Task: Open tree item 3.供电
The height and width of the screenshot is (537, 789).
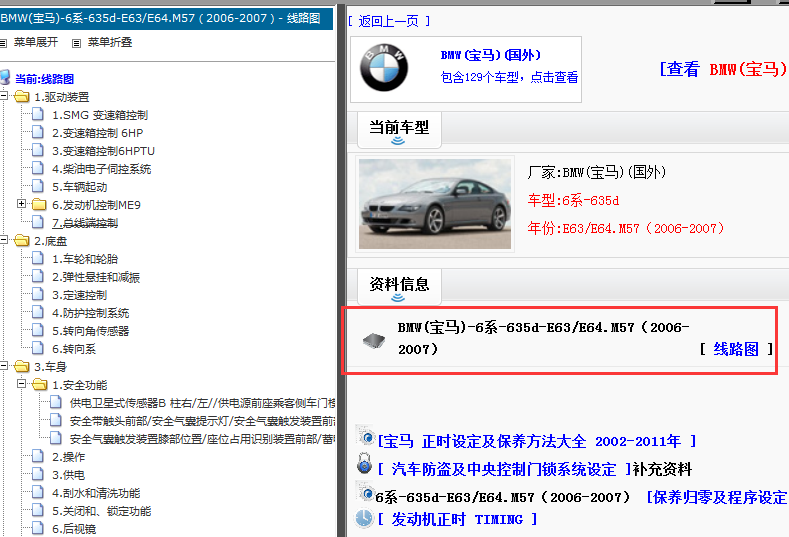Action: click(68, 475)
